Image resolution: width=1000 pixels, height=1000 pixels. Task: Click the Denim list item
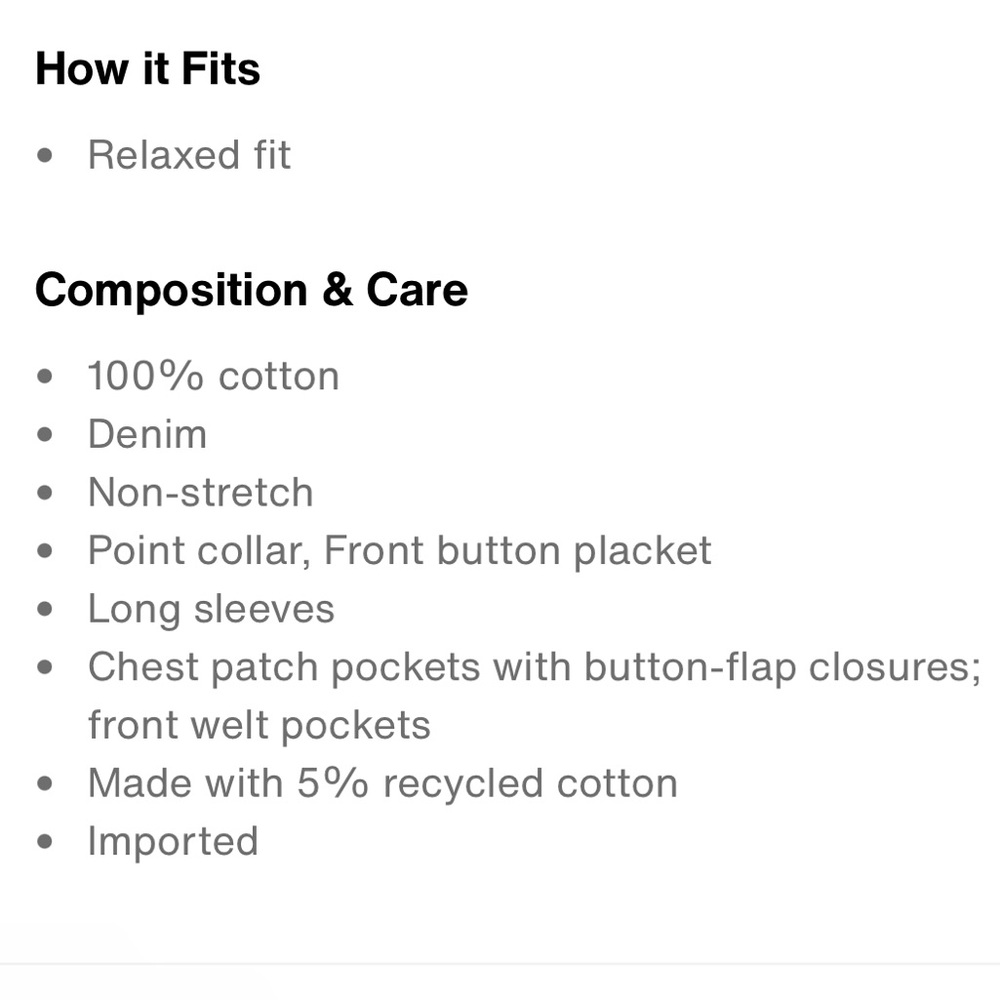[x=147, y=434]
